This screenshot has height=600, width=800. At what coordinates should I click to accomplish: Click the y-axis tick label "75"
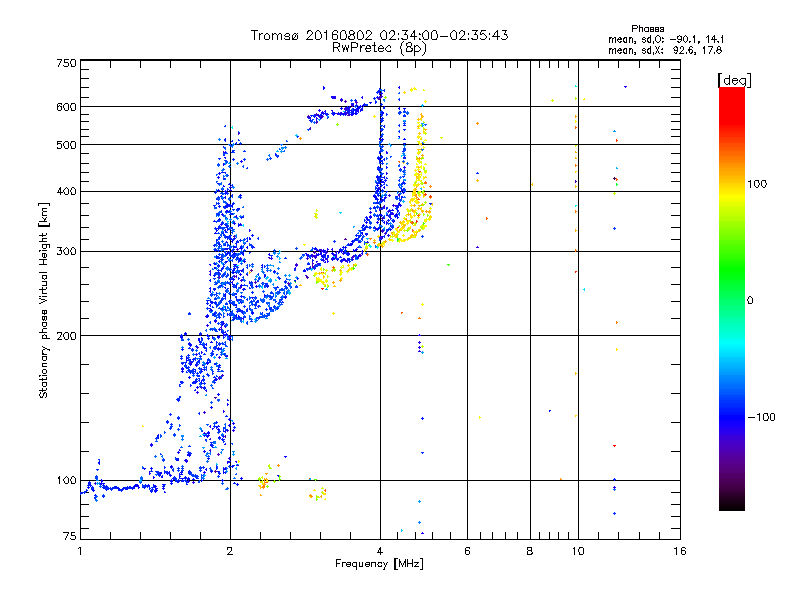pyautogui.click(x=70, y=536)
